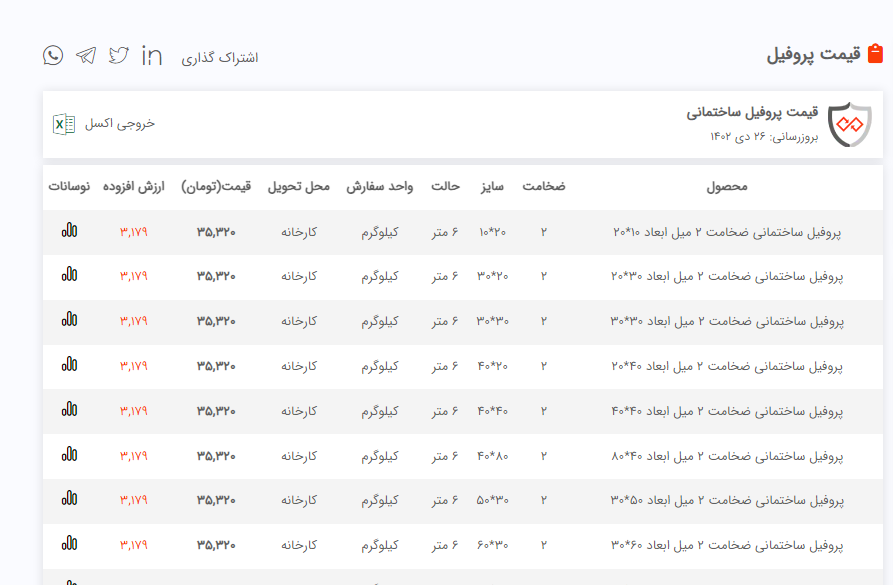Show fluctuations chart for profile 30*30
The height and width of the screenshot is (585, 893).
click(69, 319)
